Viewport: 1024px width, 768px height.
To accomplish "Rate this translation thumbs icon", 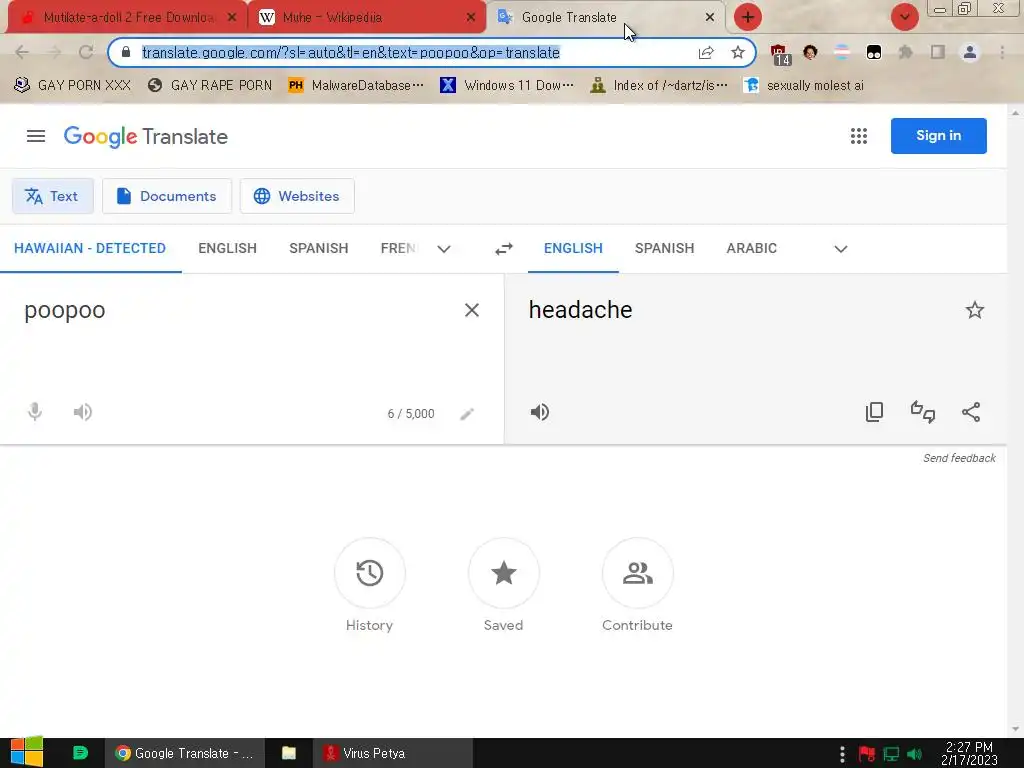I will coord(923,412).
